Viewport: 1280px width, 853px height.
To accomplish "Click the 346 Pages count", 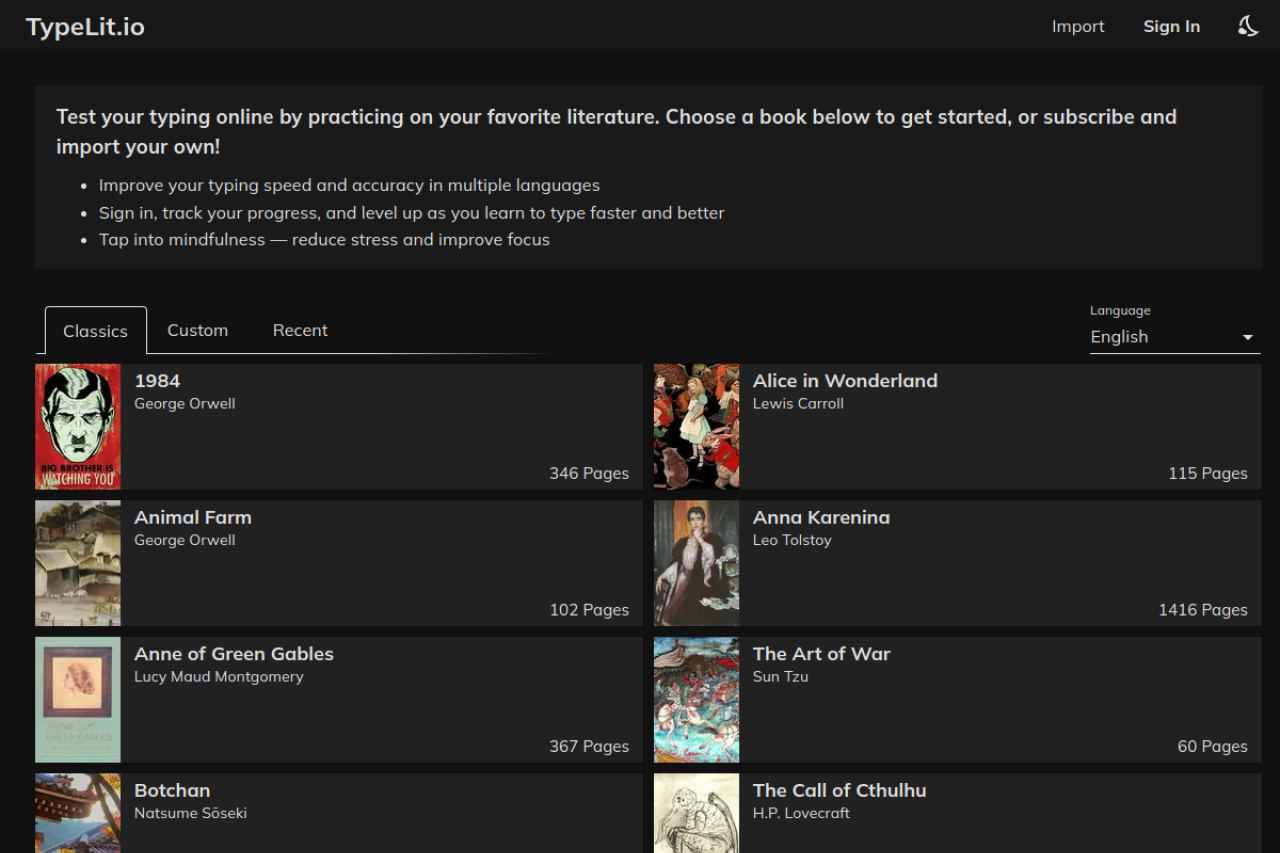I will 589,474.
